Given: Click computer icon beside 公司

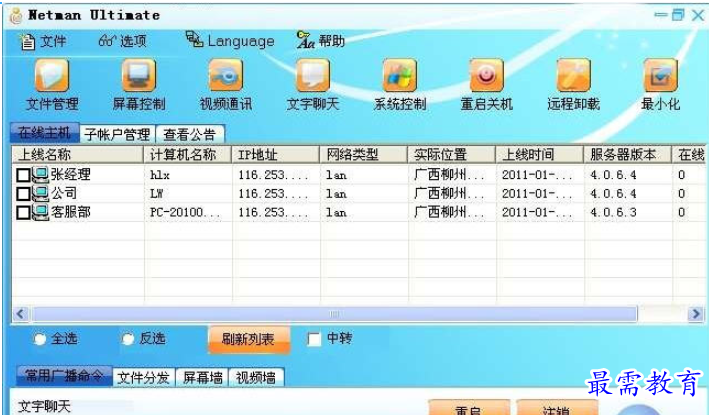Looking at the screenshot, I should (x=40, y=194).
